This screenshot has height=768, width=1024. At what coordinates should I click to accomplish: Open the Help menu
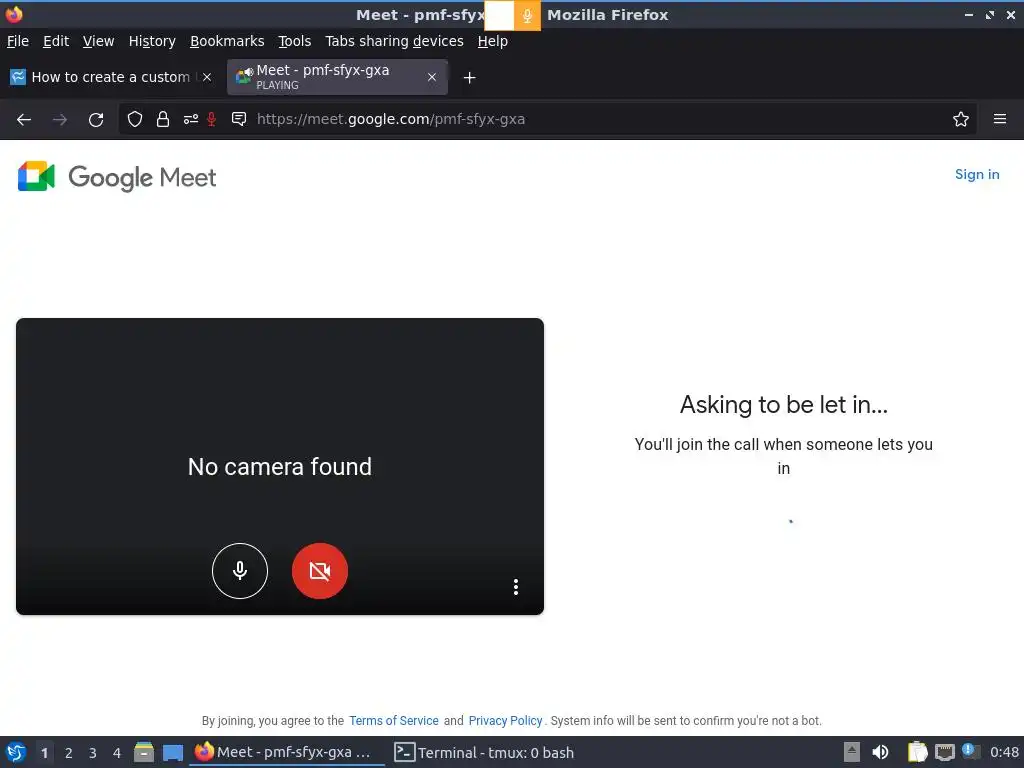(492, 41)
